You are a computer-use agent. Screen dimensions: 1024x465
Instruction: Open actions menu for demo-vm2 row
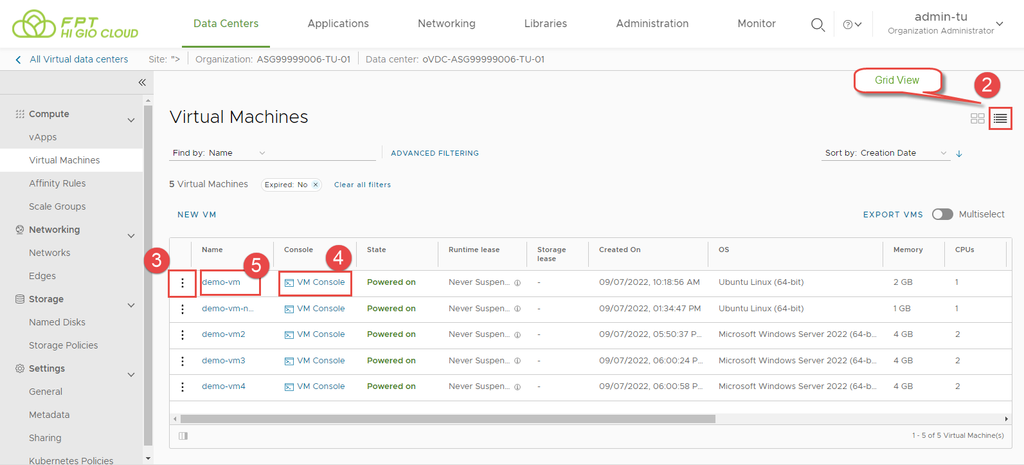pyautogui.click(x=182, y=334)
